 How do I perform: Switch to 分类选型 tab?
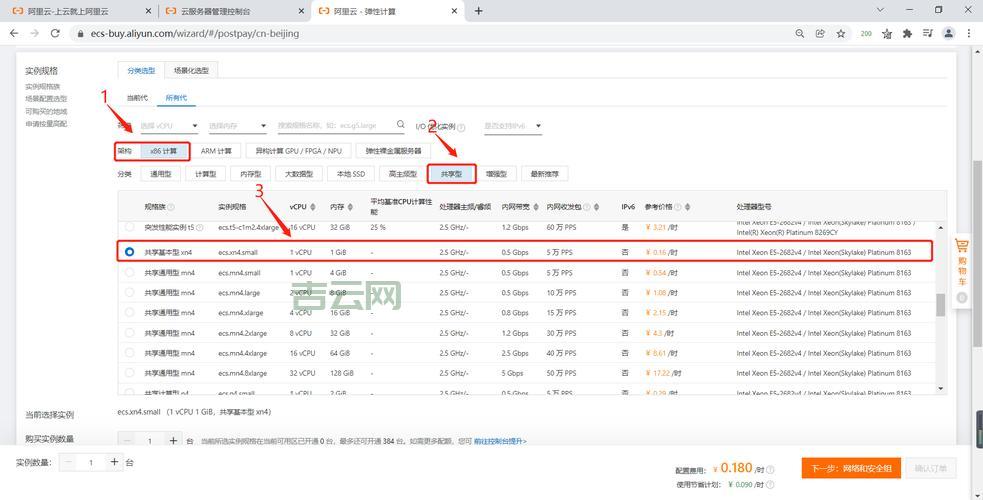(141, 71)
